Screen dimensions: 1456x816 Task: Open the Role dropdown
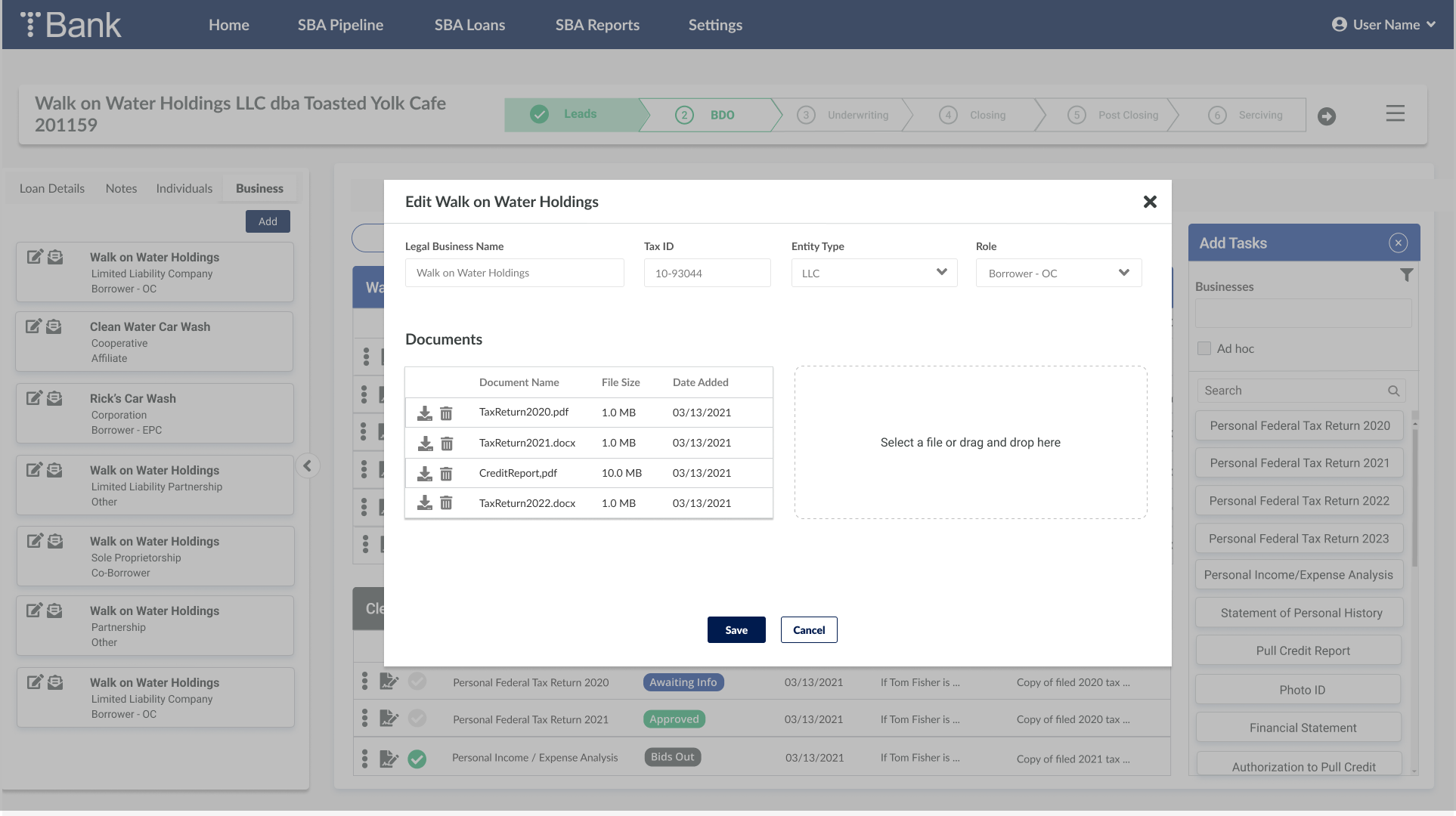[x=1058, y=273]
